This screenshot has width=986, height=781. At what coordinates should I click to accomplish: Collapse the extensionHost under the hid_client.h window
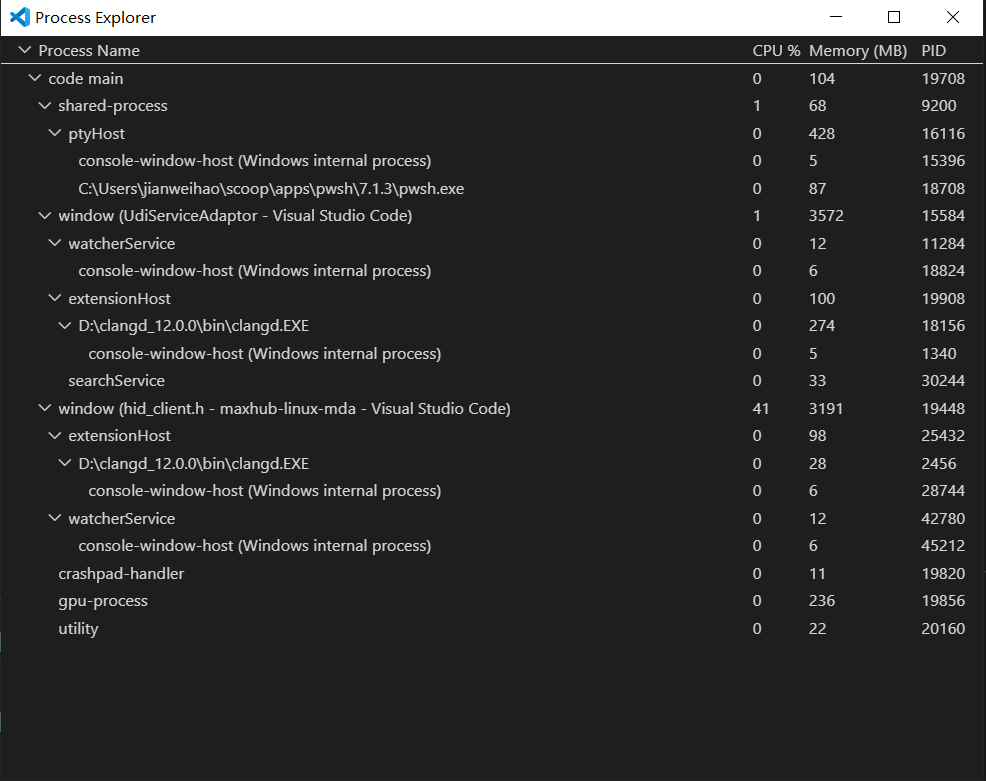(54, 435)
